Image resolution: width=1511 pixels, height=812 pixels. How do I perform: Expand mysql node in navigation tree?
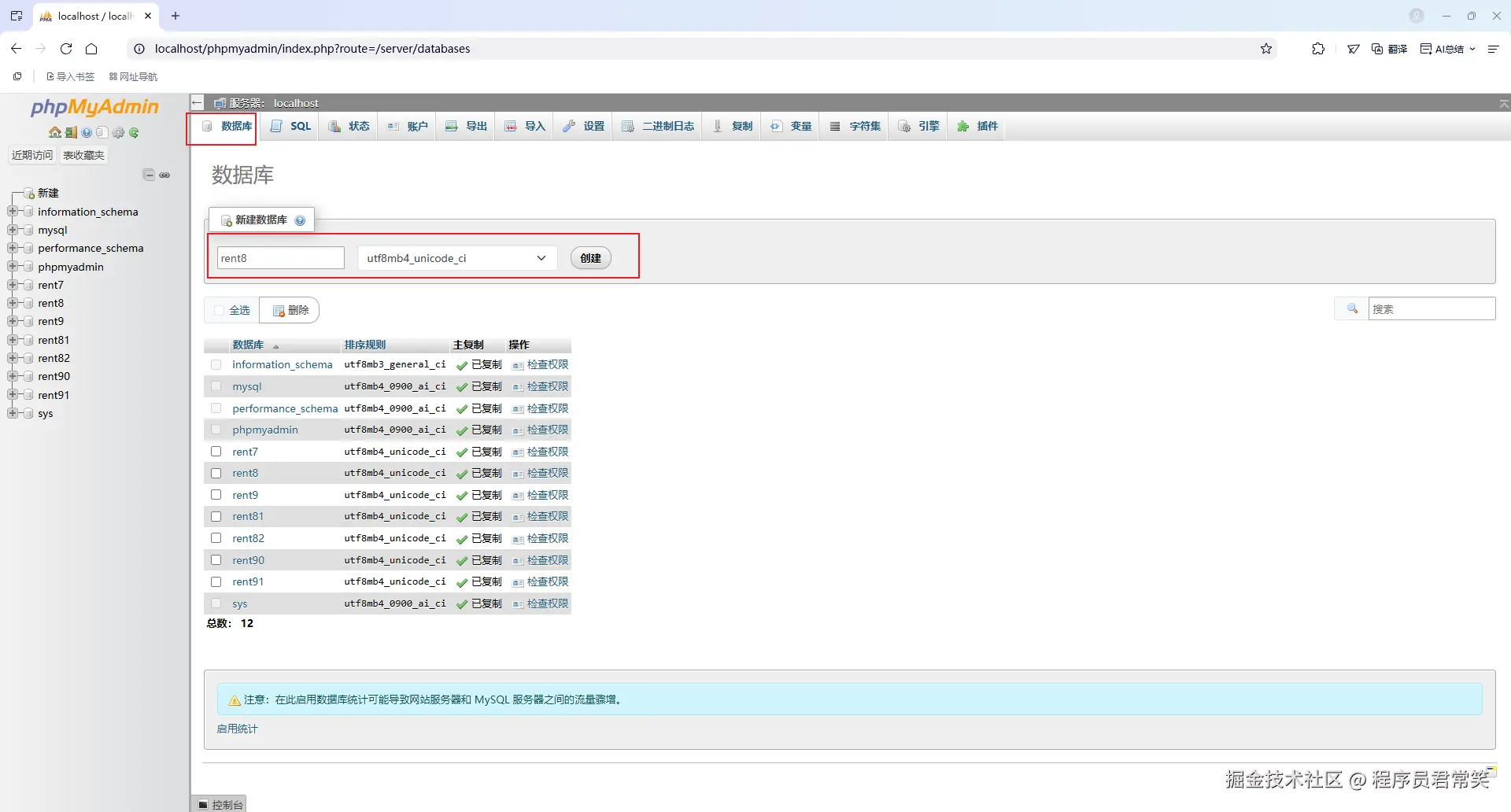coord(12,230)
